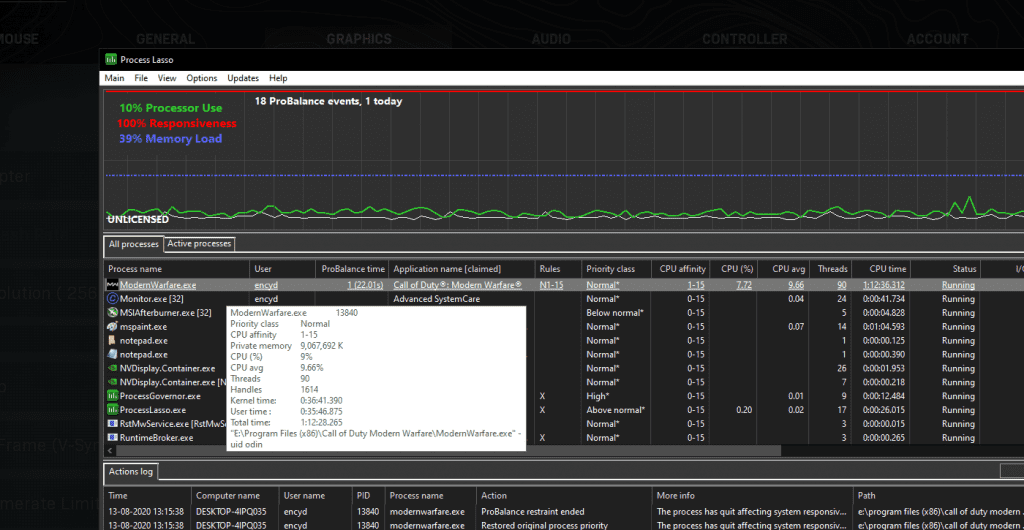This screenshot has height=530, width=1024.
Task: Select the Monitor.exe [32] process name
Action: (153, 299)
